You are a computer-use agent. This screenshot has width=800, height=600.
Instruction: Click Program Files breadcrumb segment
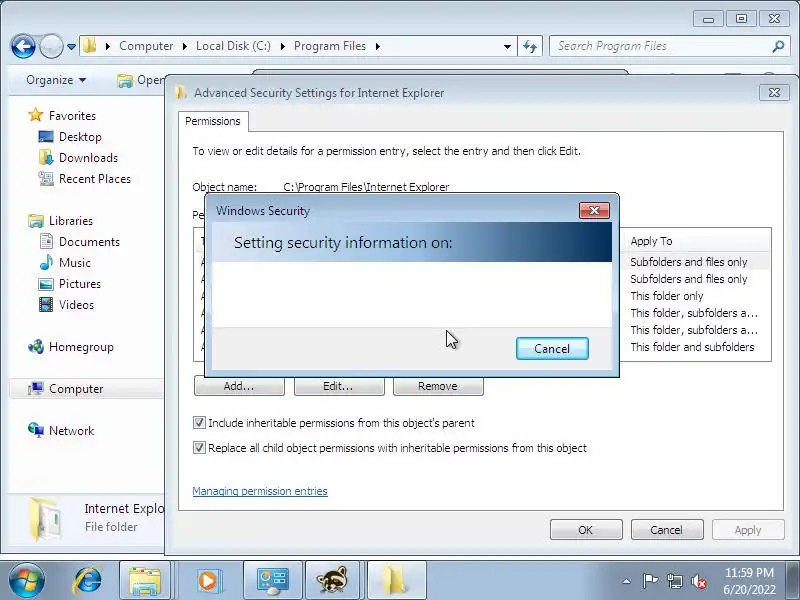click(x=330, y=46)
